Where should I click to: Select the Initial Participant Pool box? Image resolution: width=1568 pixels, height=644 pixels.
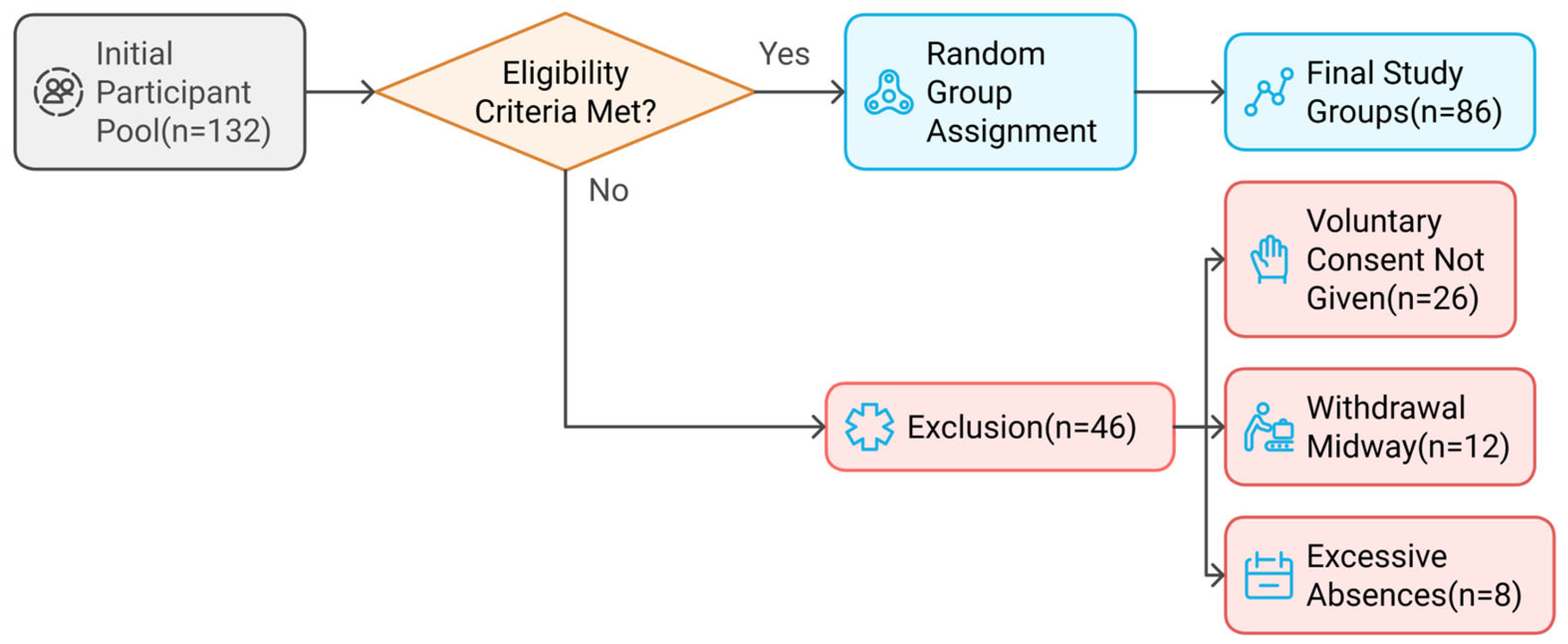coord(159,92)
